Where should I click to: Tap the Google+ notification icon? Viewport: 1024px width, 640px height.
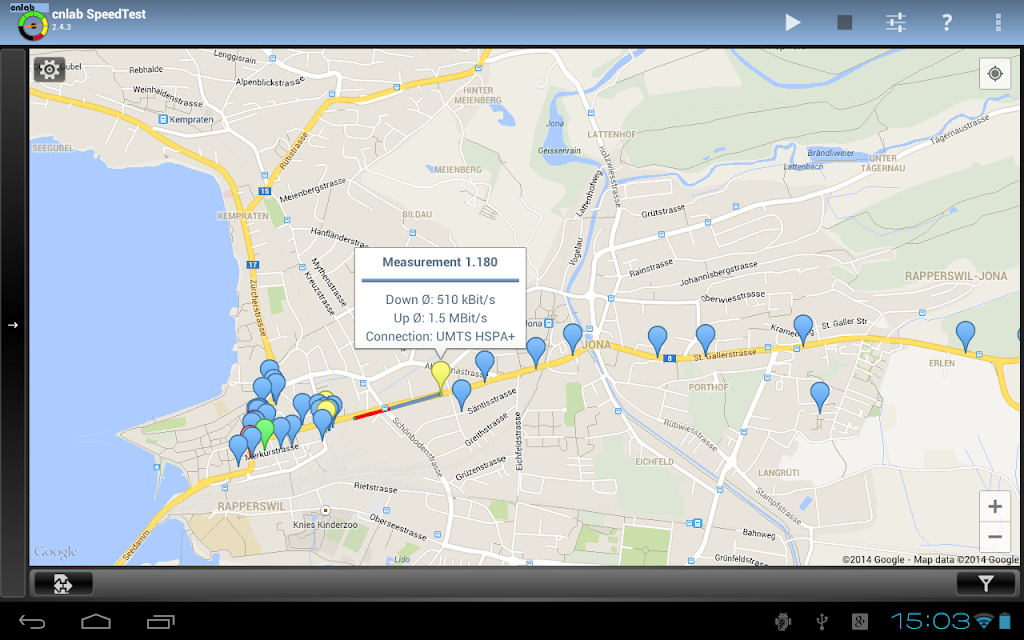860,621
